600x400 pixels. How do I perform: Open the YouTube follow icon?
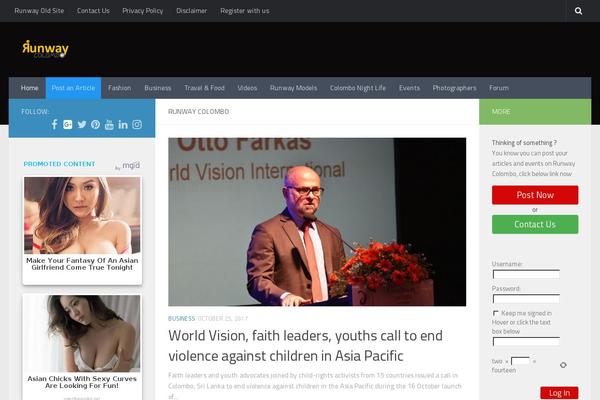coord(109,124)
